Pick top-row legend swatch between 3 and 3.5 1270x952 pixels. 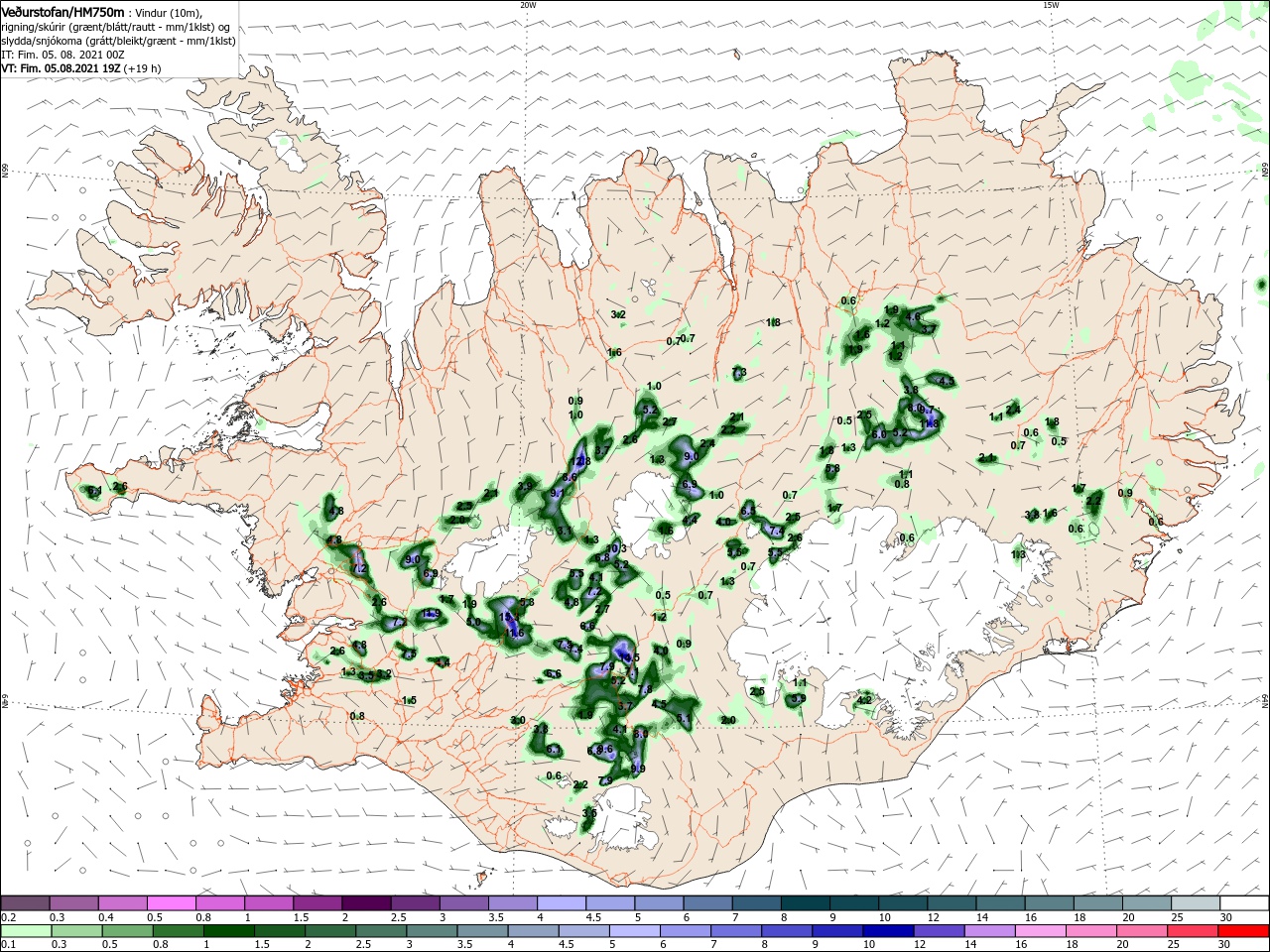[463, 902]
